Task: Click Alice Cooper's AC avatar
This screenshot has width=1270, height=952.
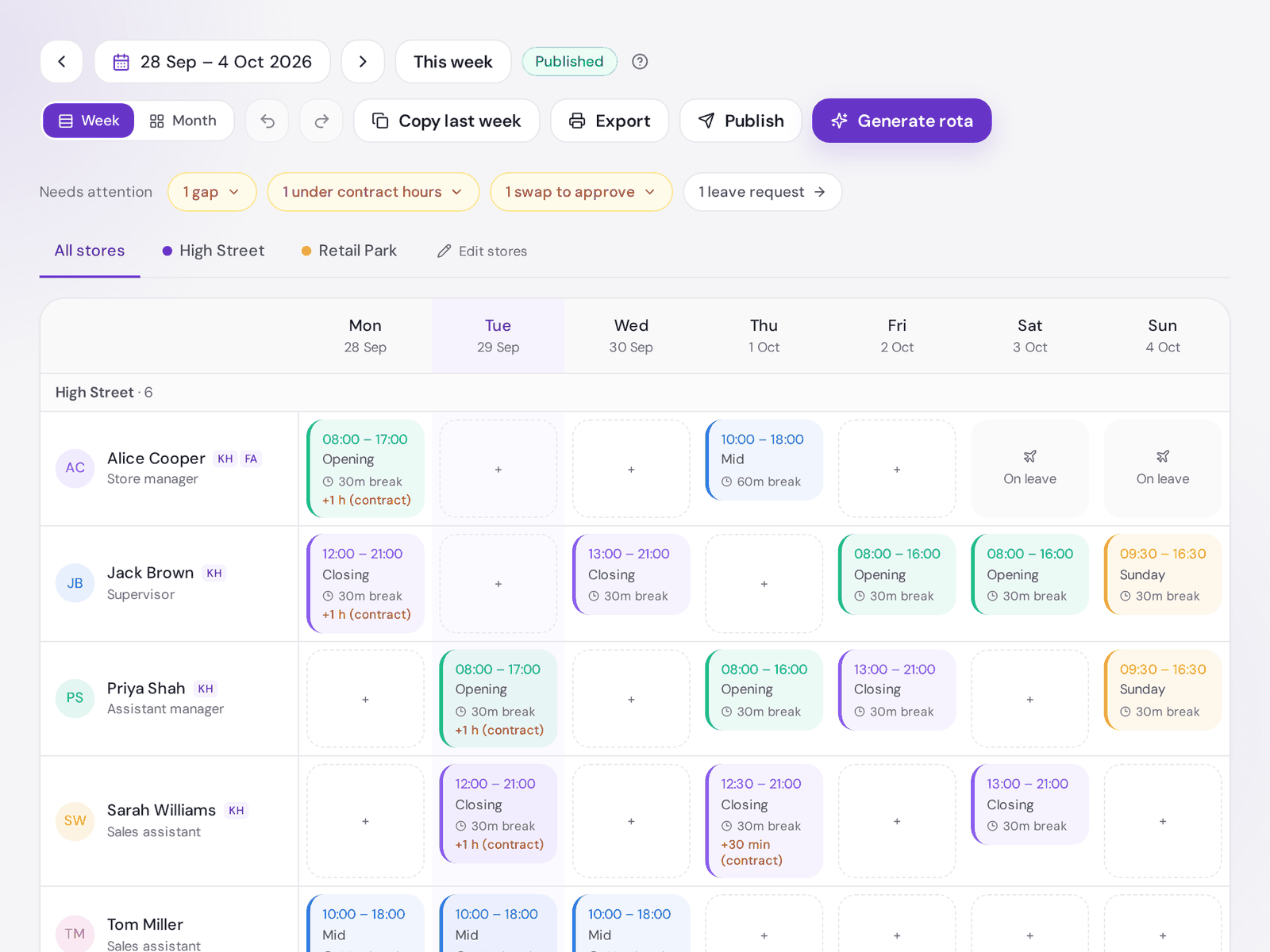Action: [75, 468]
